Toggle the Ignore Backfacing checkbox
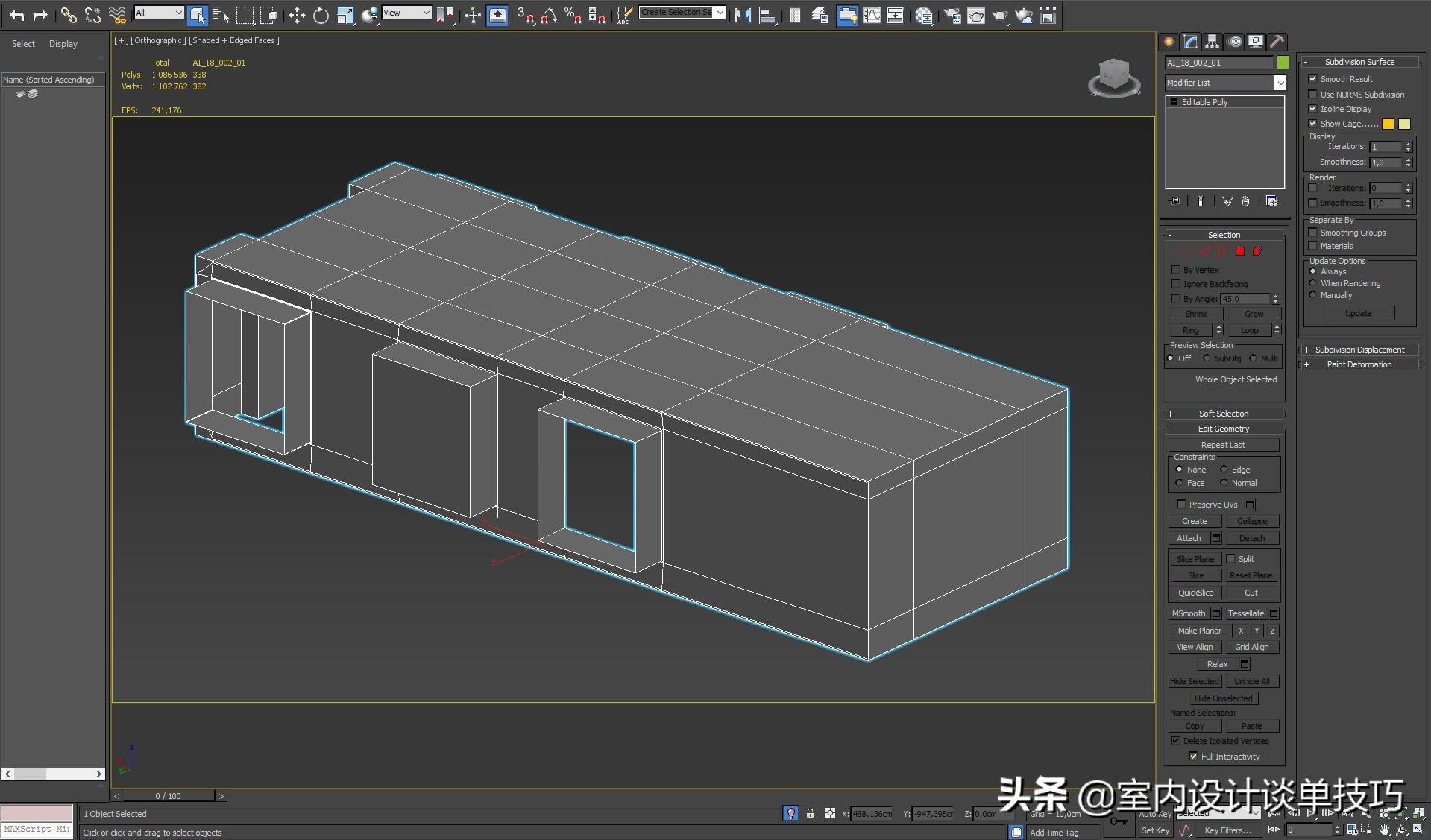 click(x=1176, y=284)
